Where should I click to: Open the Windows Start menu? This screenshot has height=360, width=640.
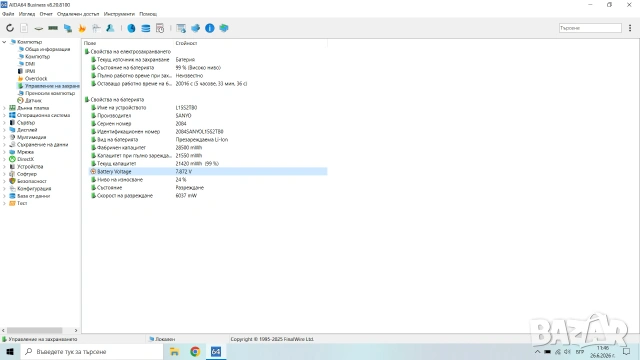[x=10, y=351]
